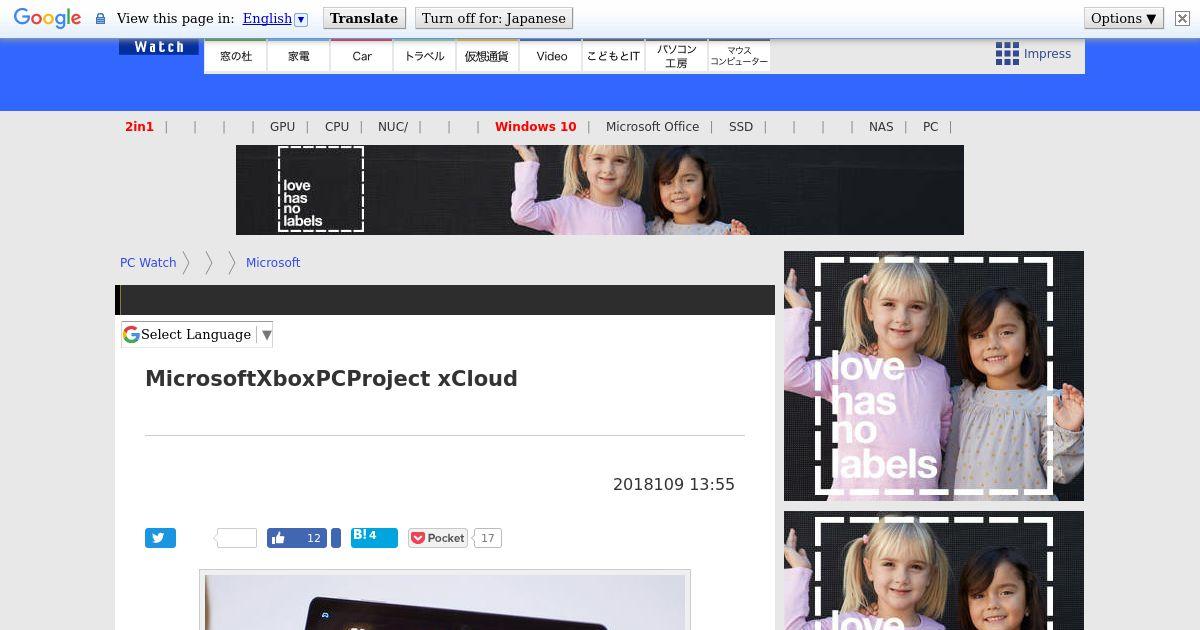Click PC Watch breadcrumb link

148,263
